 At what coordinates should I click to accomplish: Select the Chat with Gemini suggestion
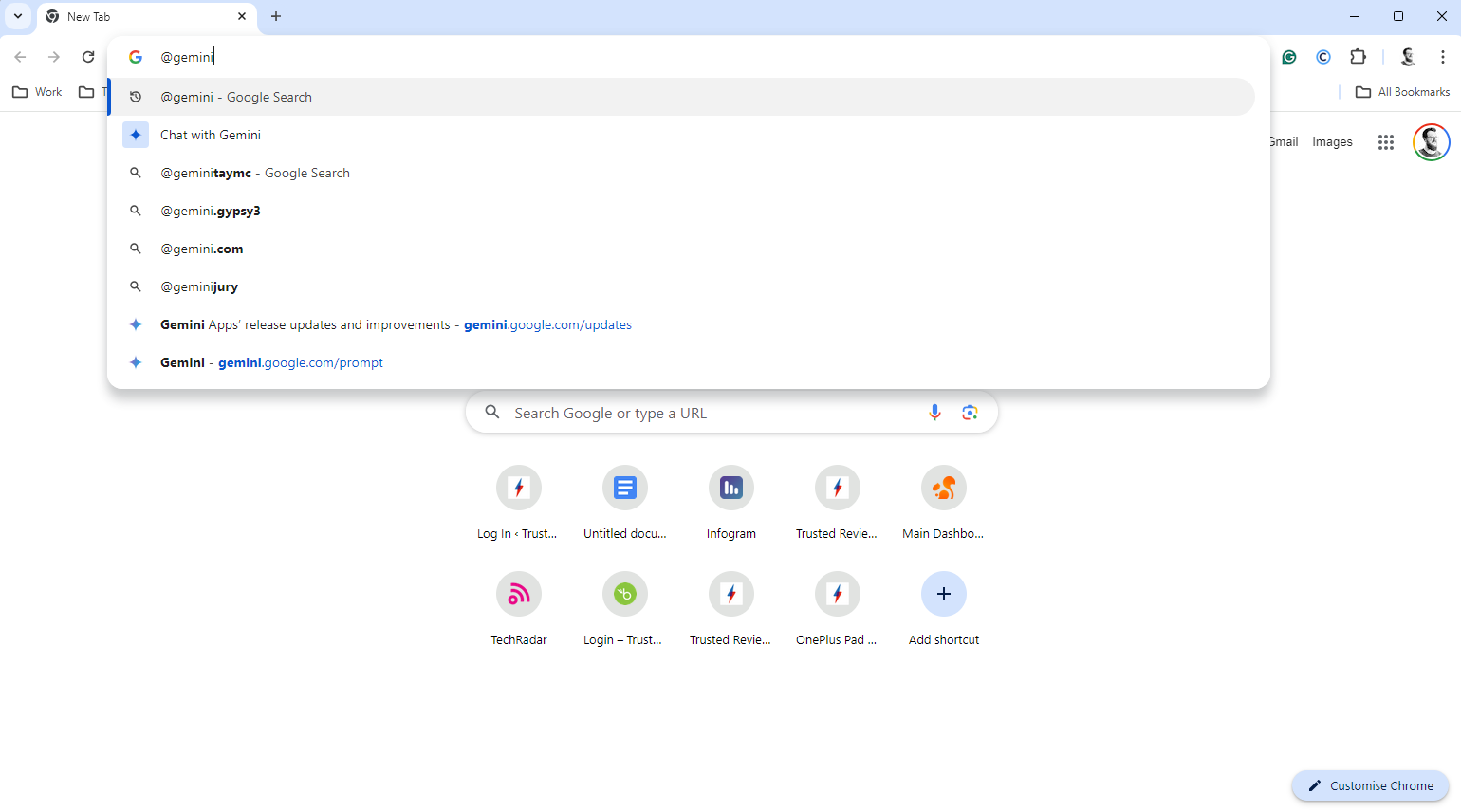coord(682,135)
